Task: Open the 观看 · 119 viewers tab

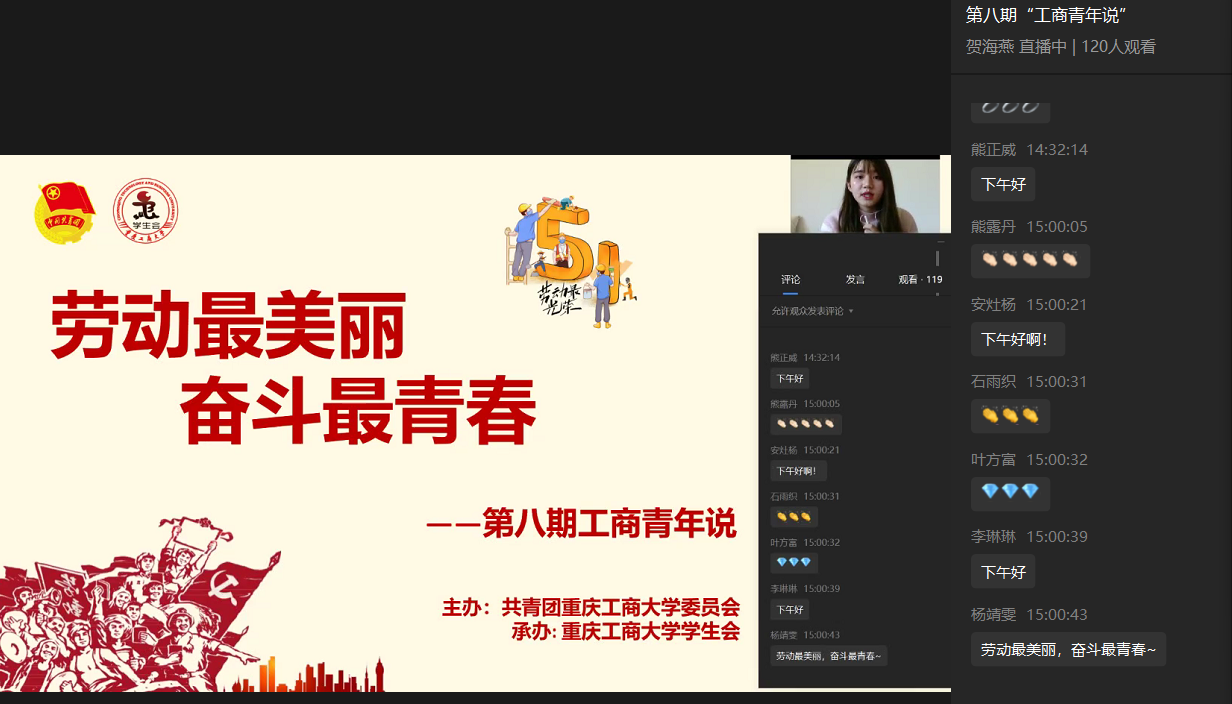Action: click(919, 280)
